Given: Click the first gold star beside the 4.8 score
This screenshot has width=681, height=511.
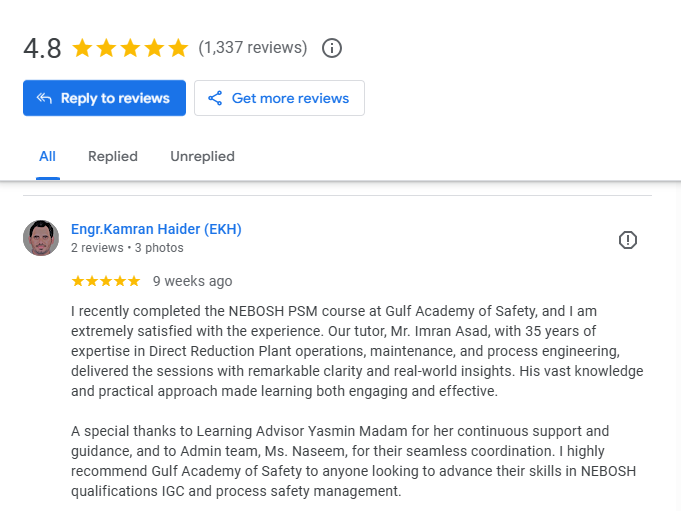Looking at the screenshot, I should (82, 48).
